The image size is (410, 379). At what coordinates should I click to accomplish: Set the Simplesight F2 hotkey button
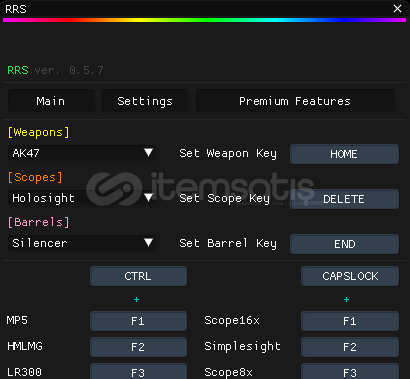click(x=350, y=347)
